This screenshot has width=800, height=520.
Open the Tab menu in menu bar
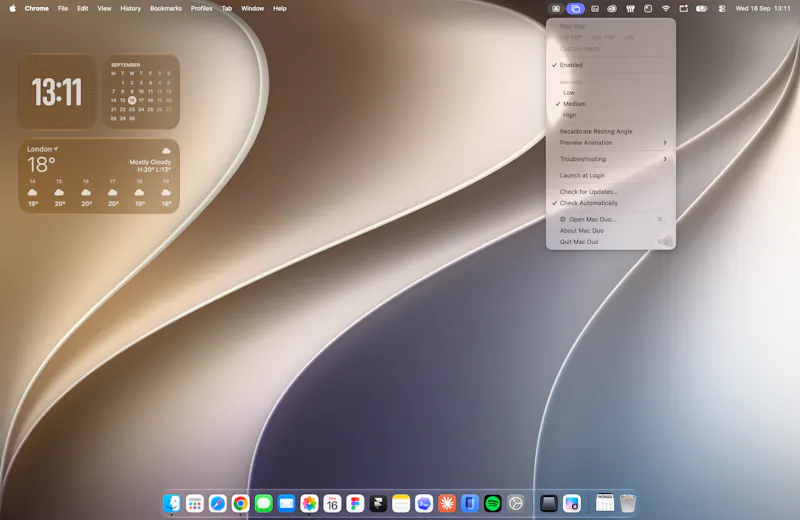tap(227, 8)
